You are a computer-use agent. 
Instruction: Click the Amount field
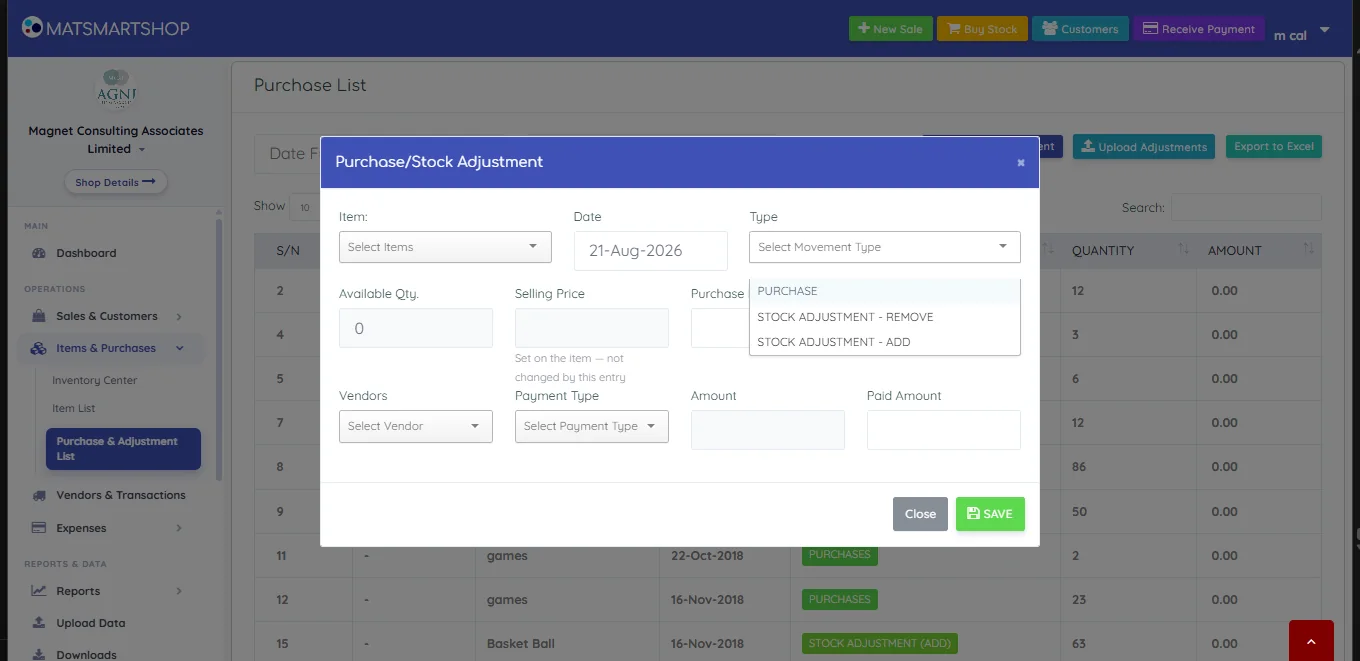768,430
